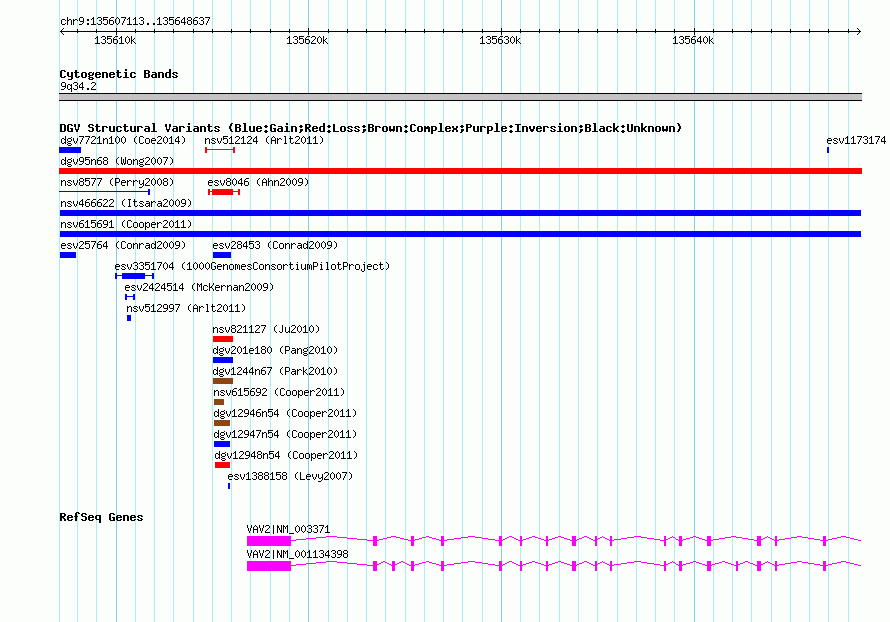
Task: Click the brown nsv615692 complex bar
Action: [219, 402]
